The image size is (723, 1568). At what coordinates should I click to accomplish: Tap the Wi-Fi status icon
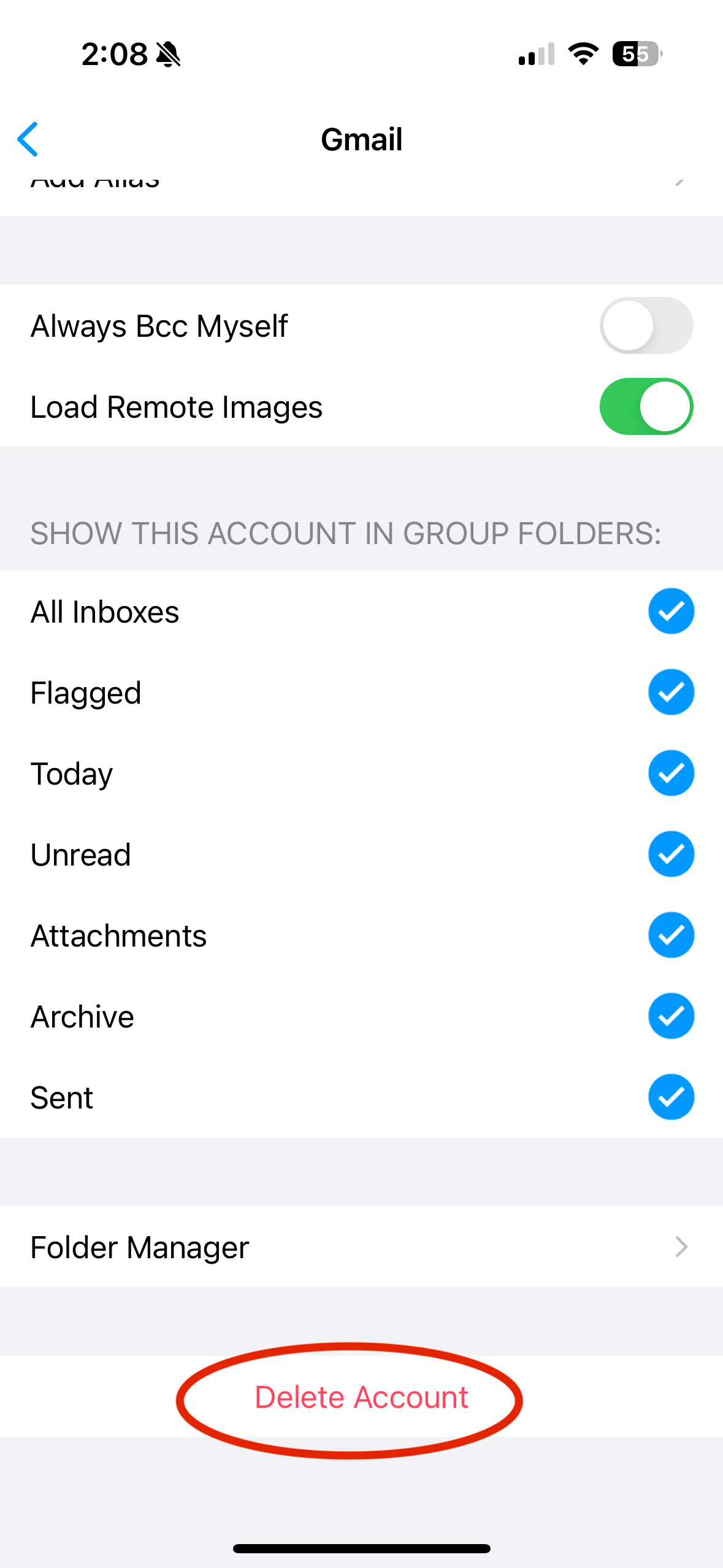tap(581, 55)
